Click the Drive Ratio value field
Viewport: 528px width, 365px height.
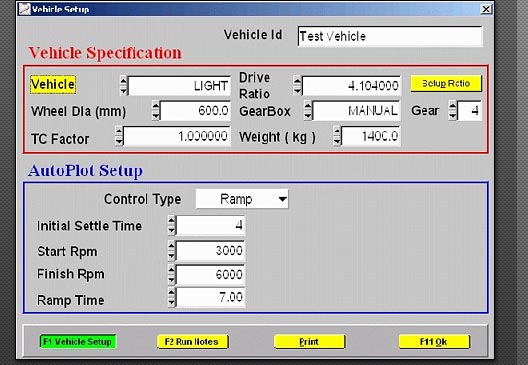tap(351, 86)
